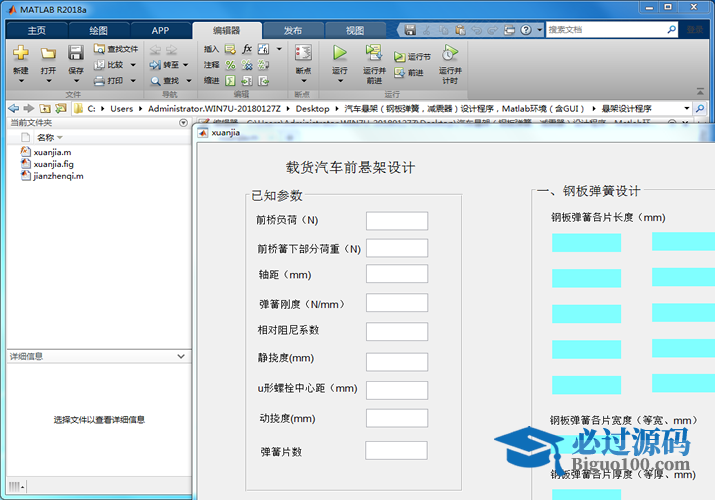
Task: Click the Run and Advance (运行并前进) icon
Action: coord(374,52)
